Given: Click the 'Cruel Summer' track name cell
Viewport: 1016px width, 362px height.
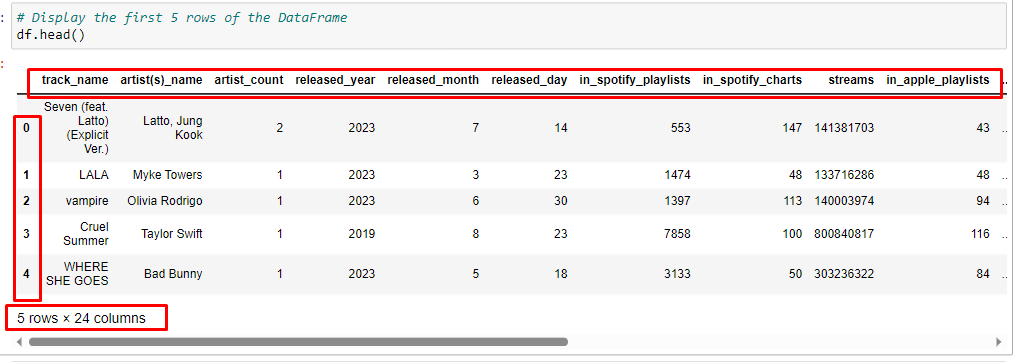Looking at the screenshot, I should point(87,234).
